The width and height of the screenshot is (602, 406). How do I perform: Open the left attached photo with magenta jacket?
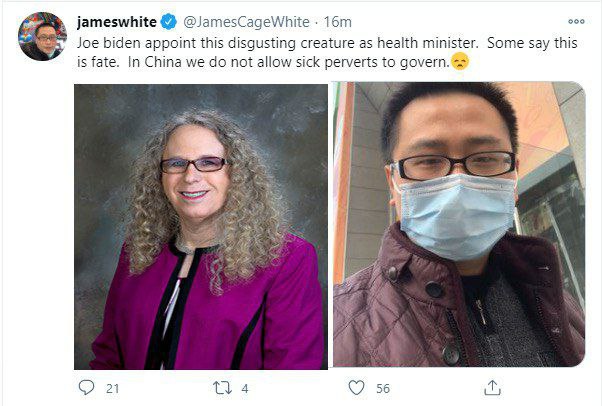201,227
